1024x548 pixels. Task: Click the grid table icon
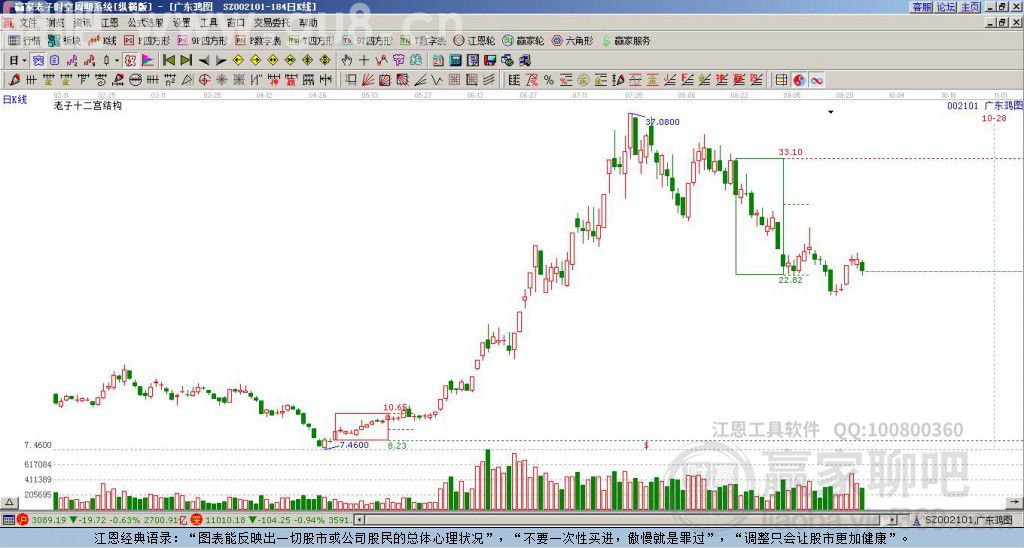click(x=781, y=80)
